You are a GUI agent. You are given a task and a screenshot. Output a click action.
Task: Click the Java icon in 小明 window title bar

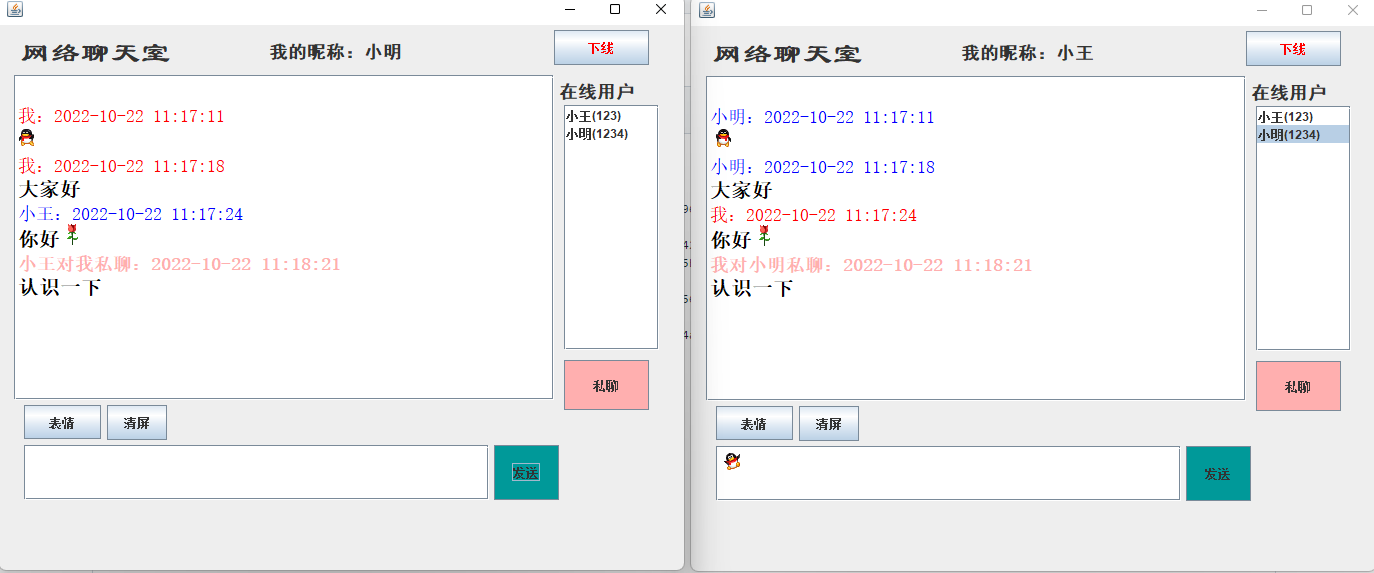point(14,10)
